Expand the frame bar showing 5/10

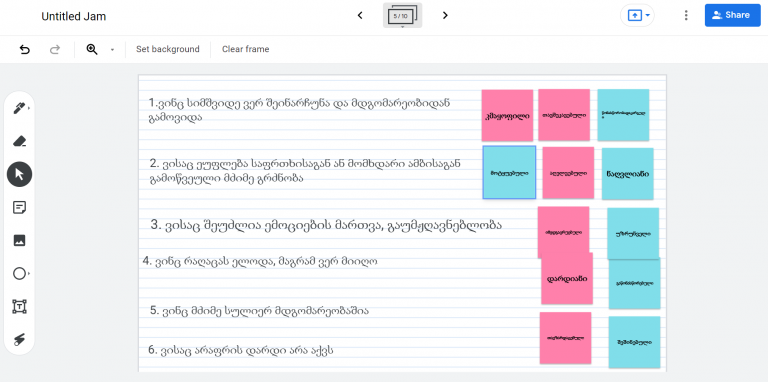[402, 16]
